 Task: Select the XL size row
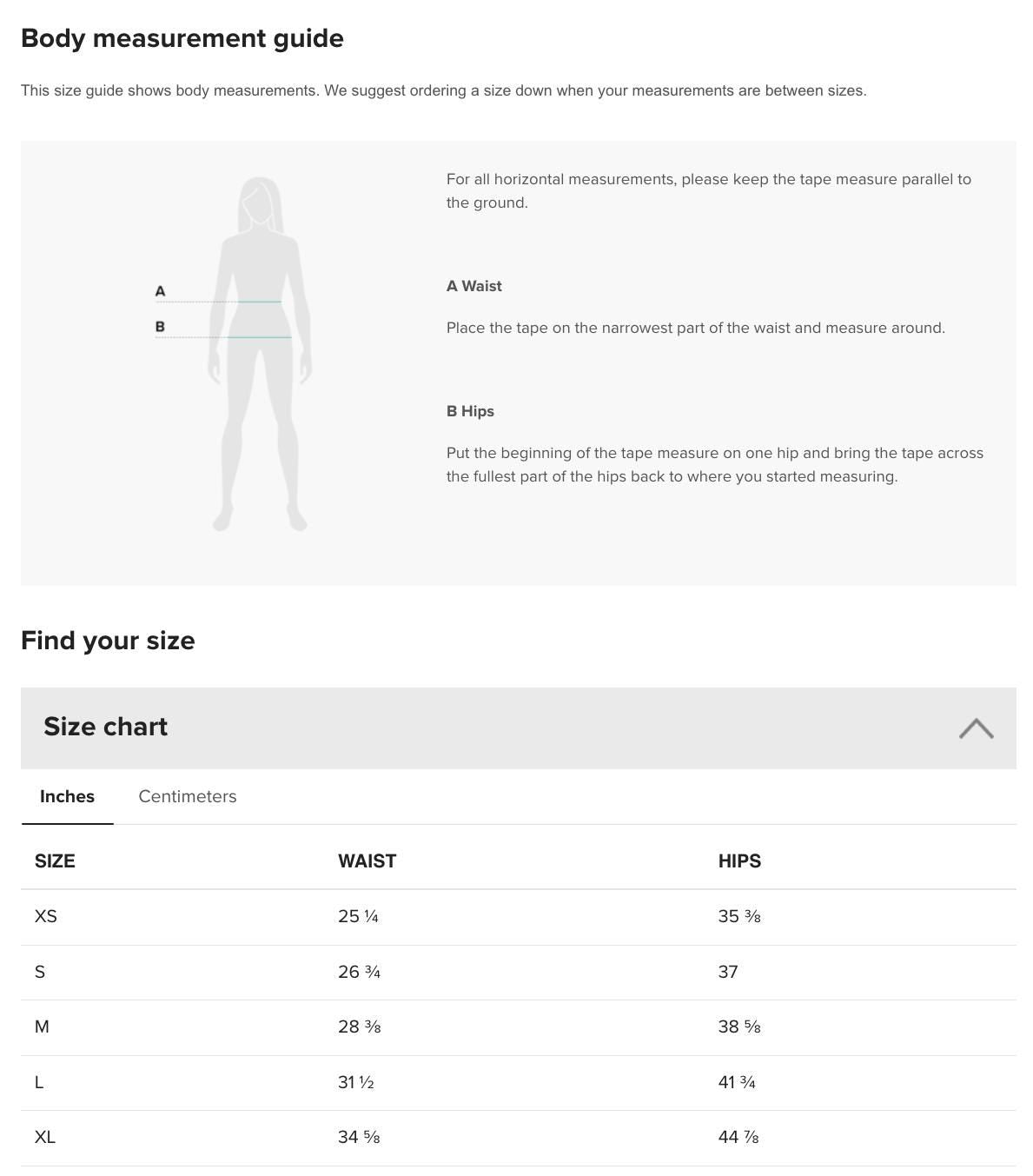click(x=44, y=1136)
